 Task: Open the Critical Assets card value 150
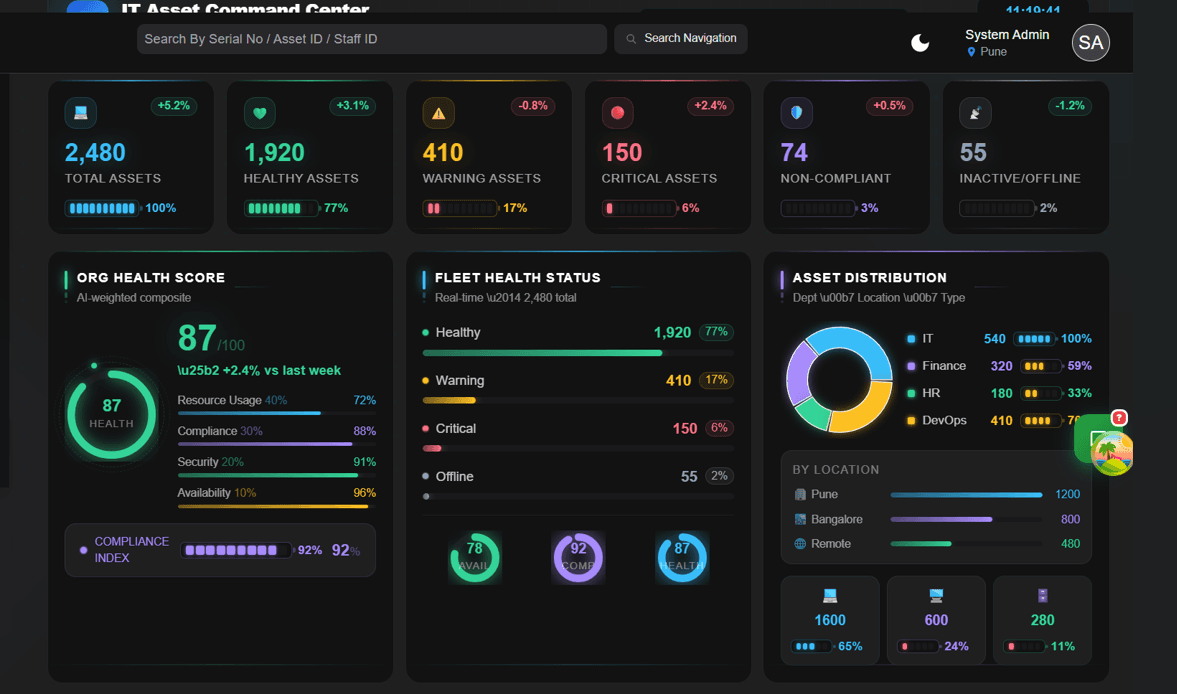[x=622, y=152]
